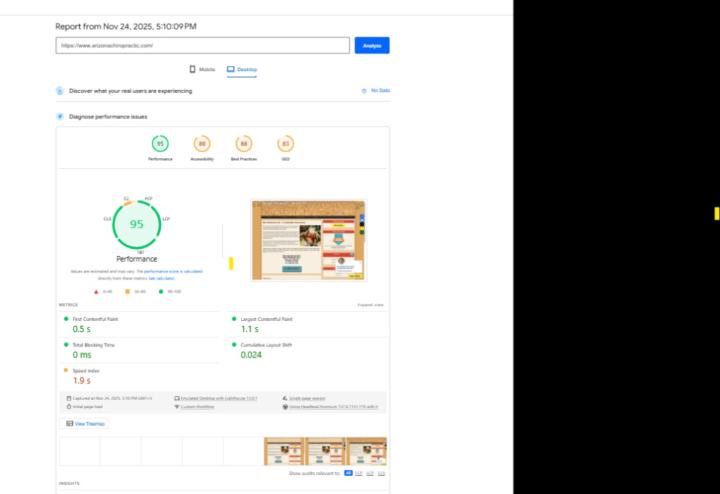Click the treemap icon in View Treemap
Viewport: 720px width, 494px height.
70,424
